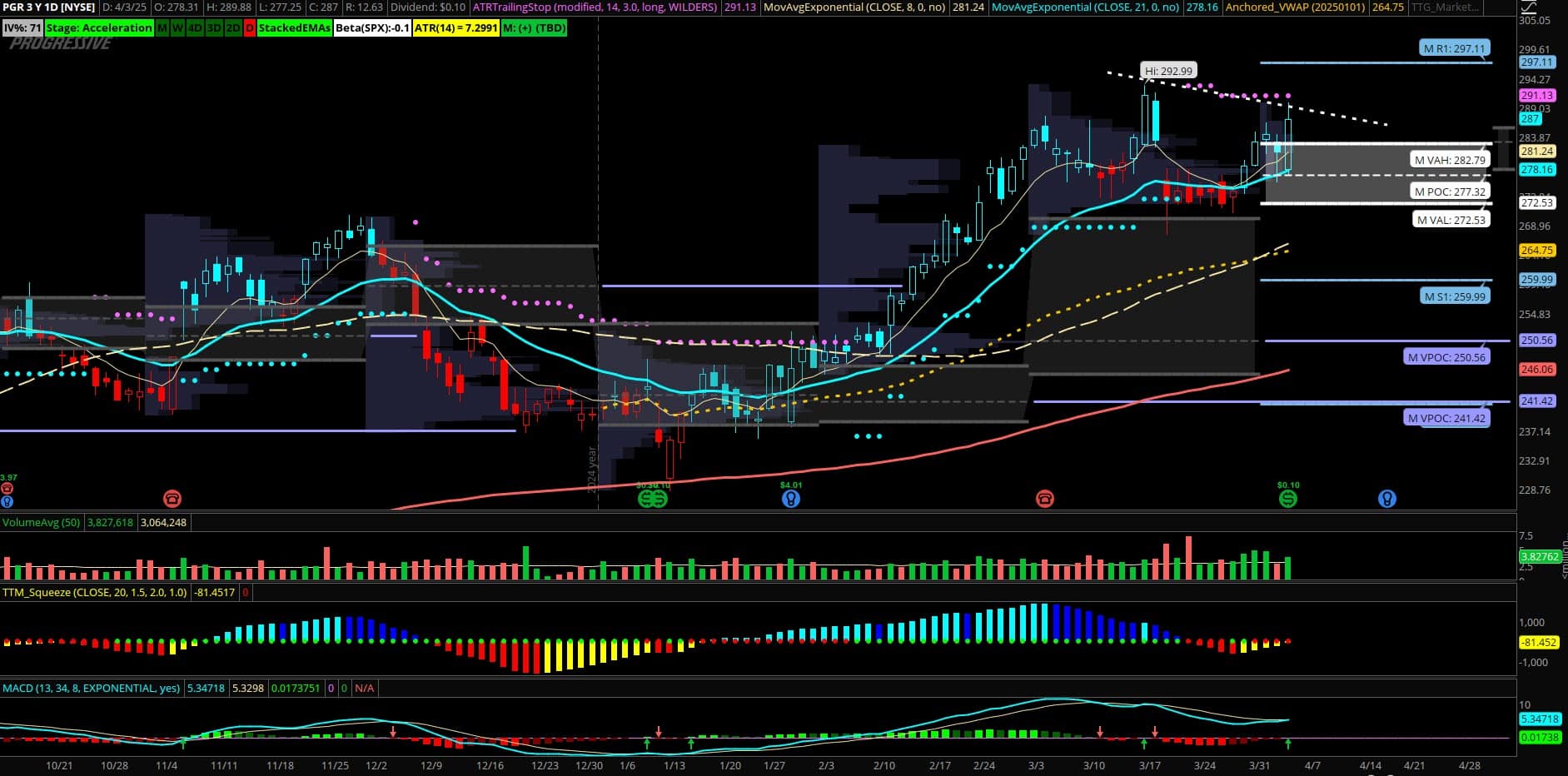The height and width of the screenshot is (776, 1568).
Task: Click the 246.06 red price axis tag
Action: [x=1537, y=369]
